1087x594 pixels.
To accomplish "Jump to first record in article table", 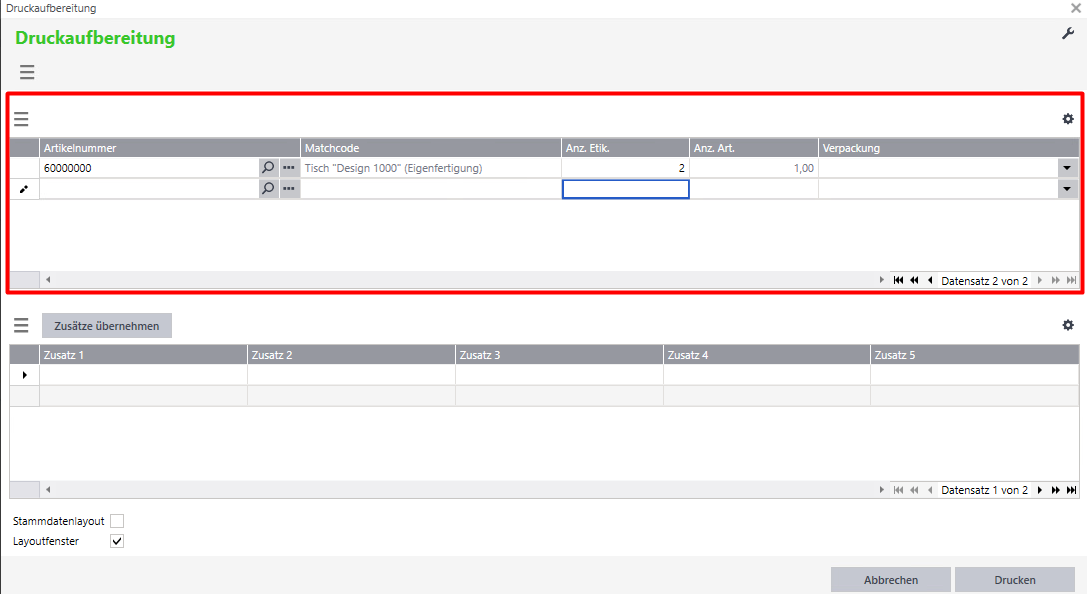I will (898, 281).
